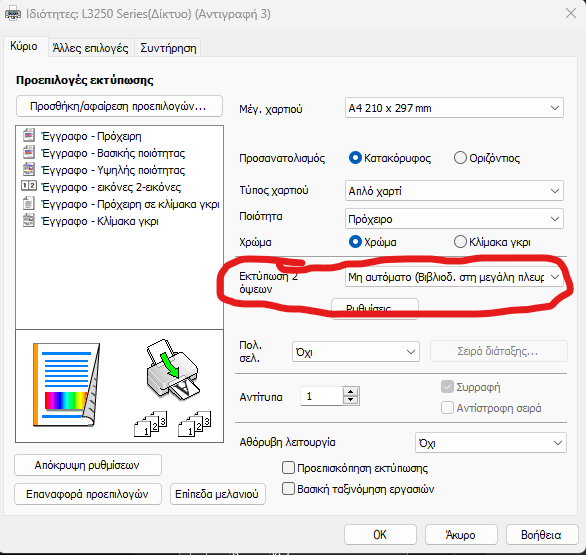Click the printer icon in the title bar
Viewport: 586px width, 555px height.
13,13
